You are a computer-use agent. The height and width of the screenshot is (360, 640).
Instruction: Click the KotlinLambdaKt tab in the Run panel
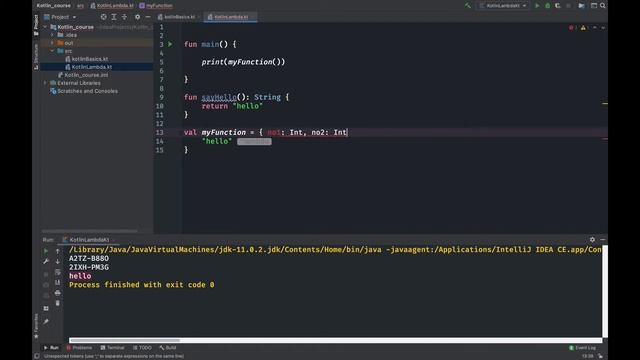tap(89, 240)
